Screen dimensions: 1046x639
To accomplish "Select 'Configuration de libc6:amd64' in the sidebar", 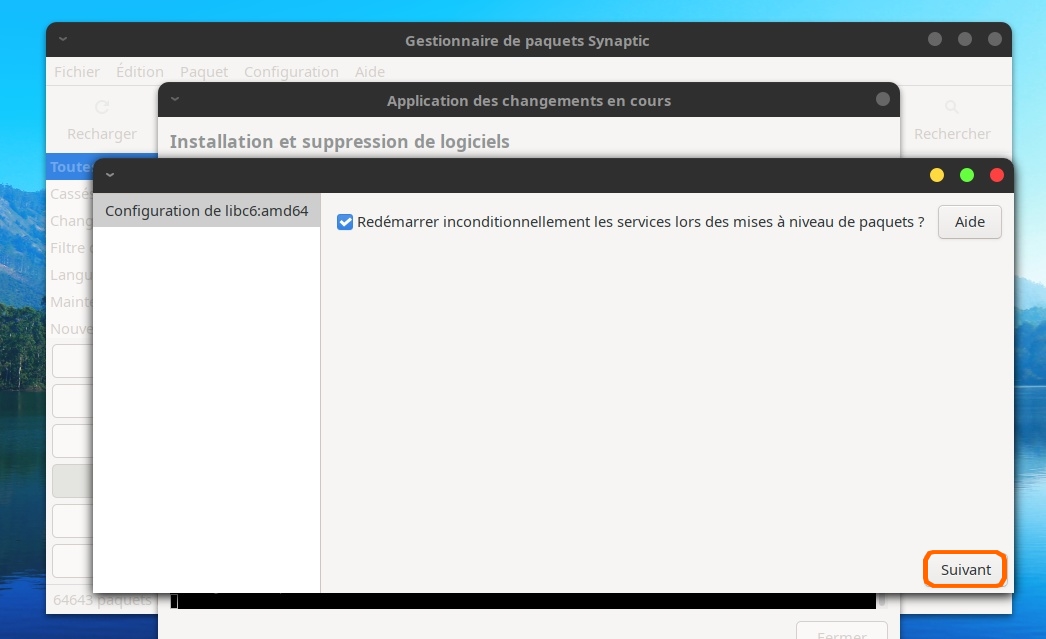I will (x=206, y=211).
